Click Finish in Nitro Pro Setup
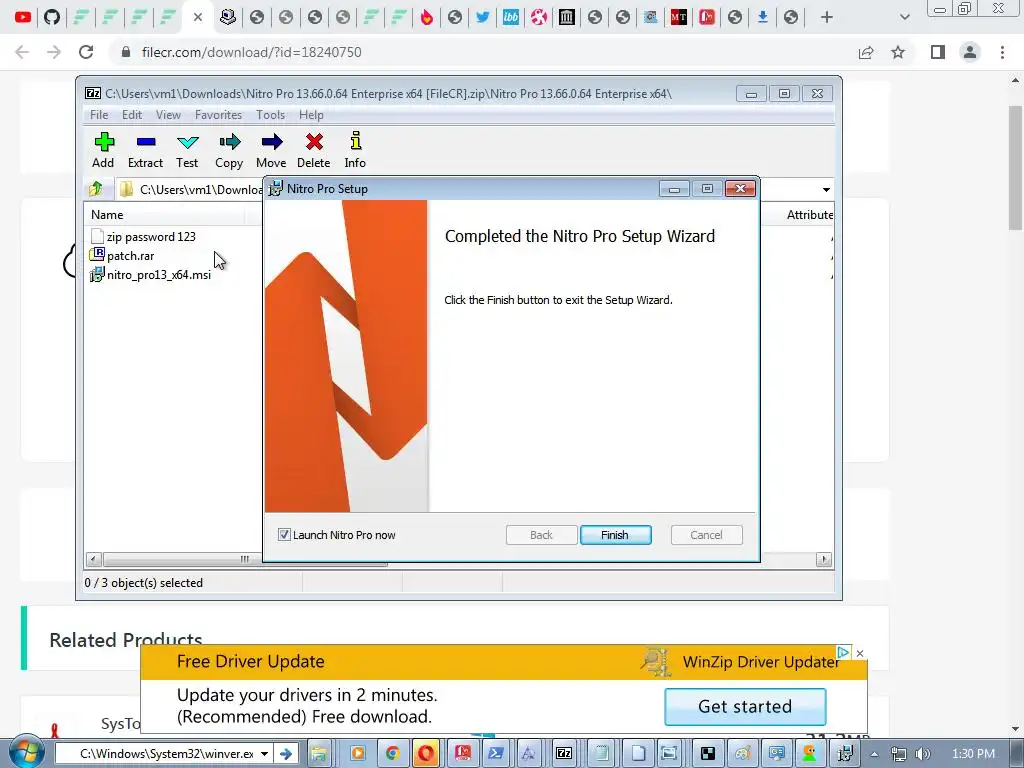The height and width of the screenshot is (768, 1024). click(x=615, y=535)
